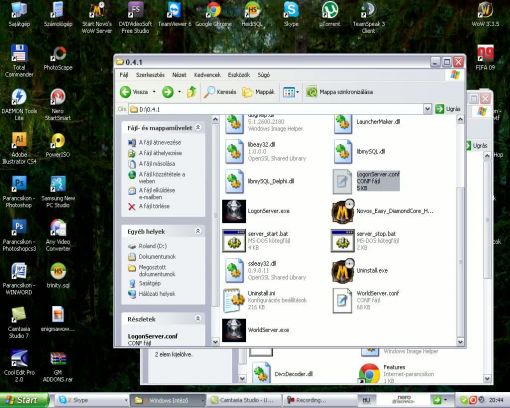
Task: Click the green forward arrow
Action: 168,92
